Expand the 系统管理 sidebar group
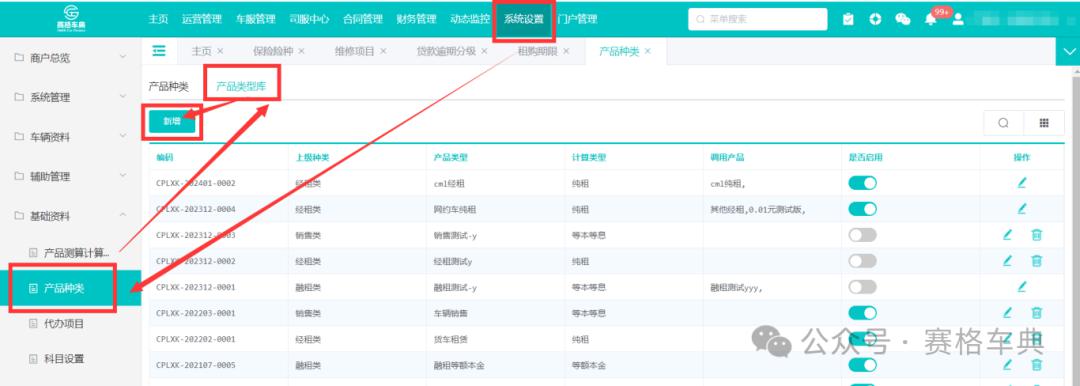This screenshot has width=1080, height=386. [70, 97]
